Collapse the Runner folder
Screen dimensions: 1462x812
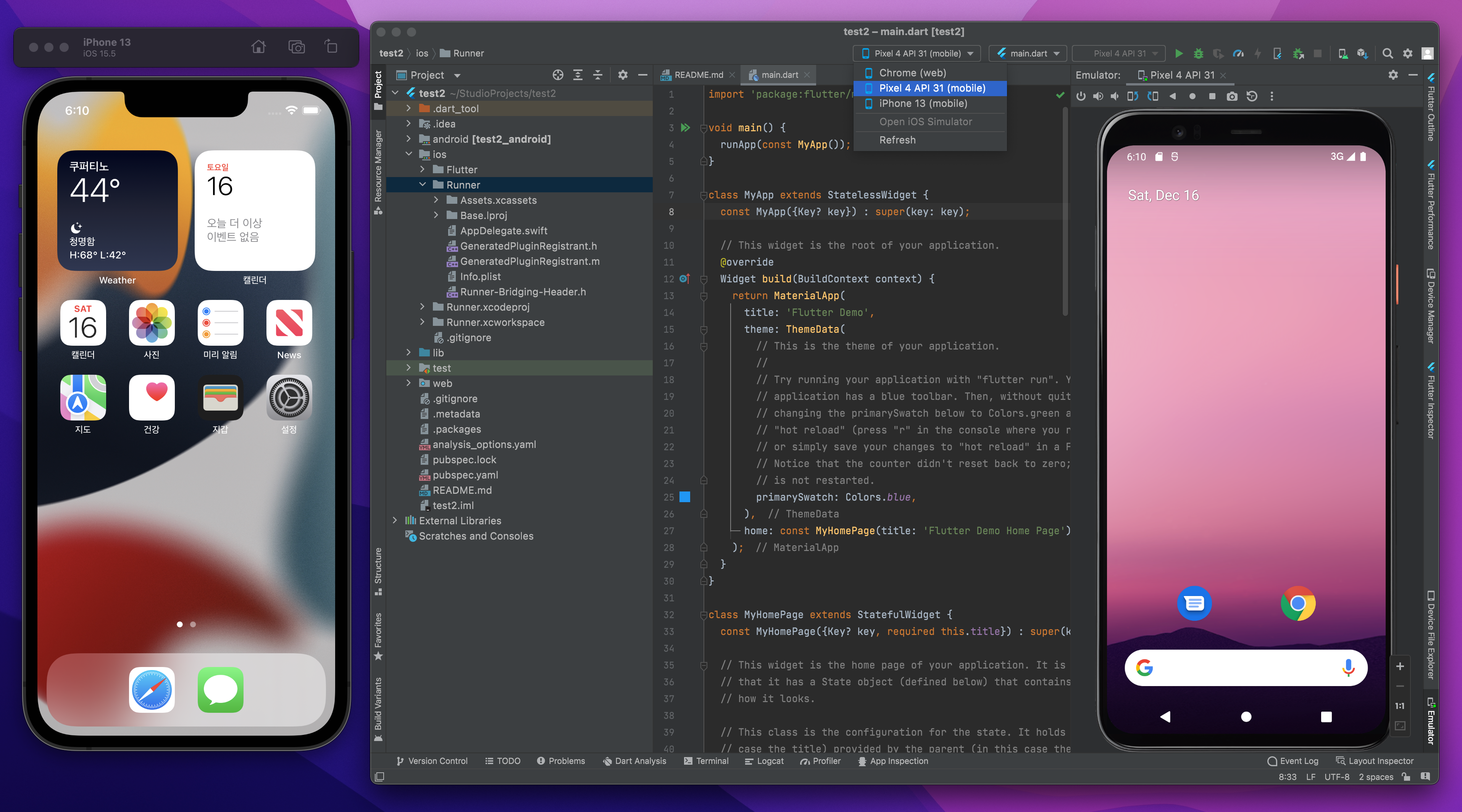click(x=422, y=185)
